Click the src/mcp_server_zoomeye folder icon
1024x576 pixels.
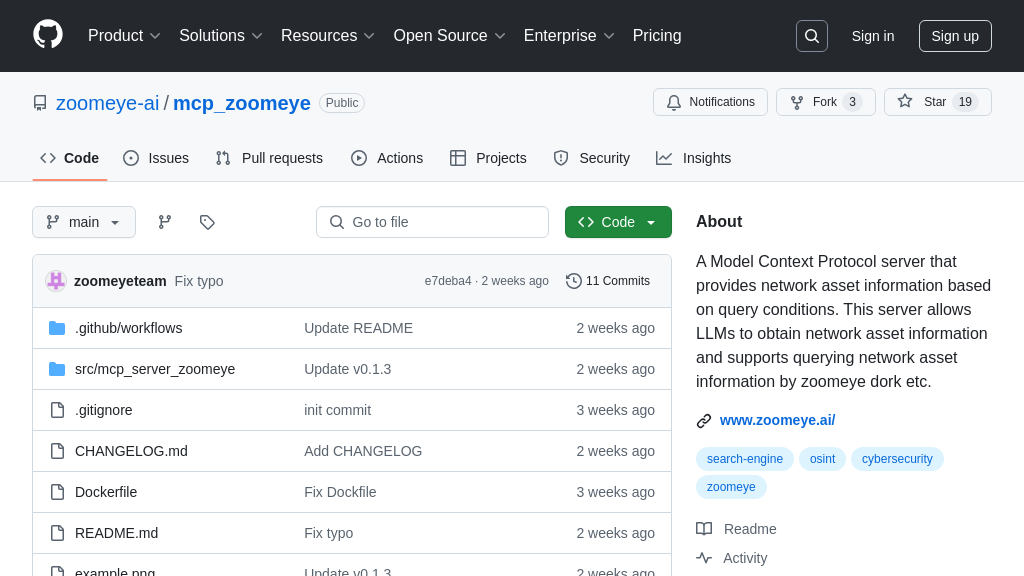click(57, 369)
